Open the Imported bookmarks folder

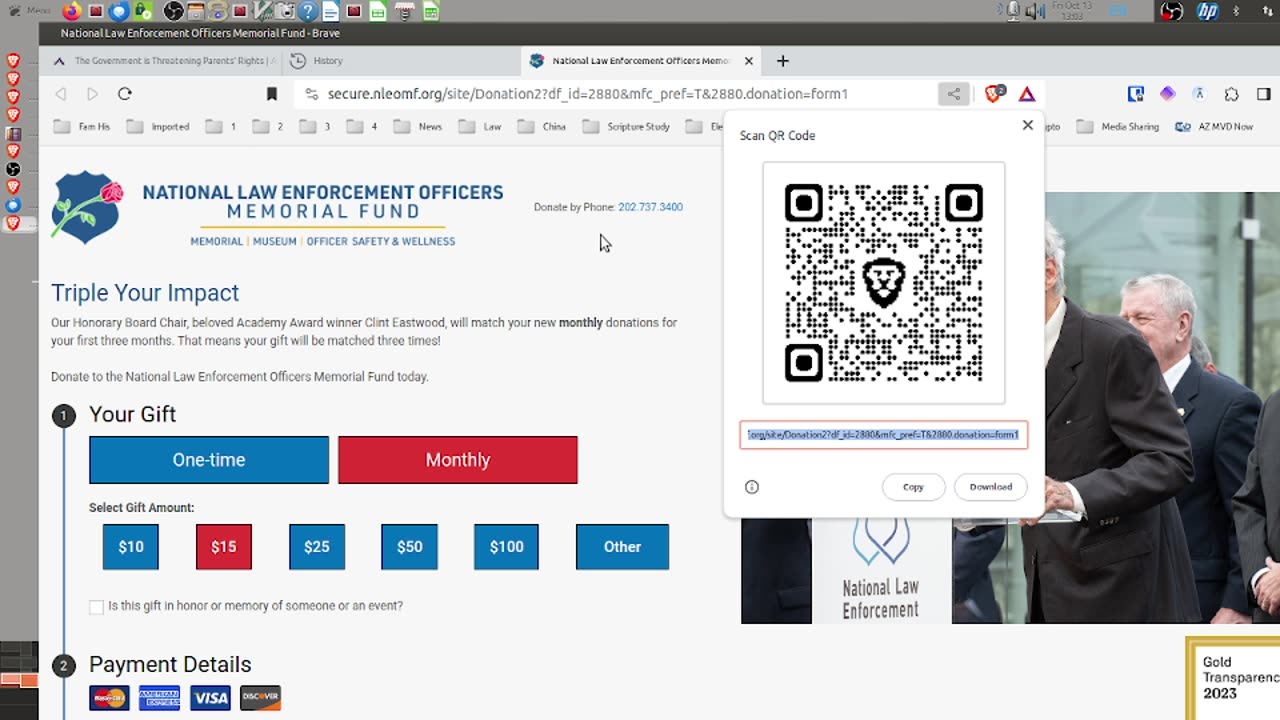pyautogui.click(x=158, y=127)
